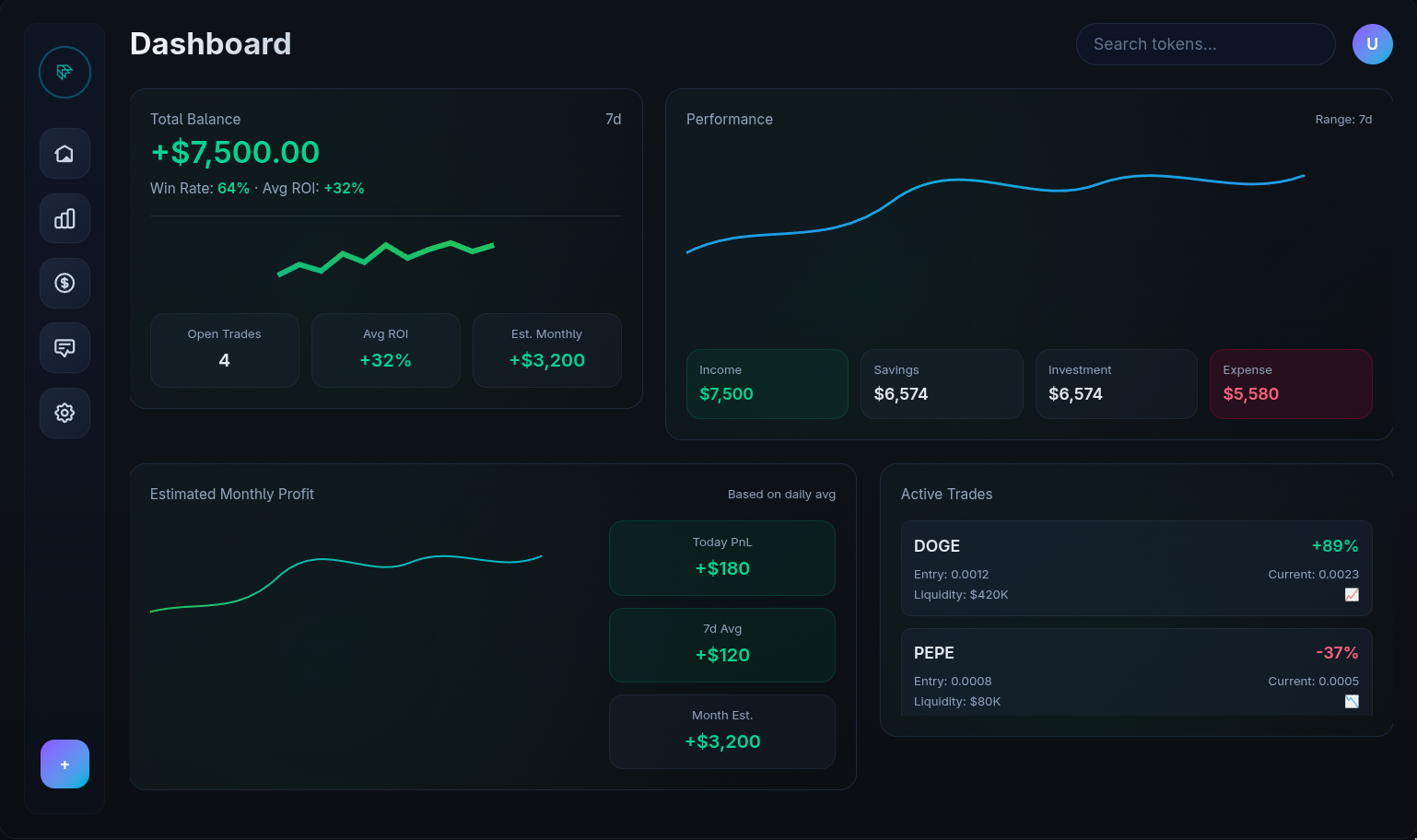Click the Month Est. +$3,200 card
This screenshot has width=1417, height=840.
click(x=721, y=731)
